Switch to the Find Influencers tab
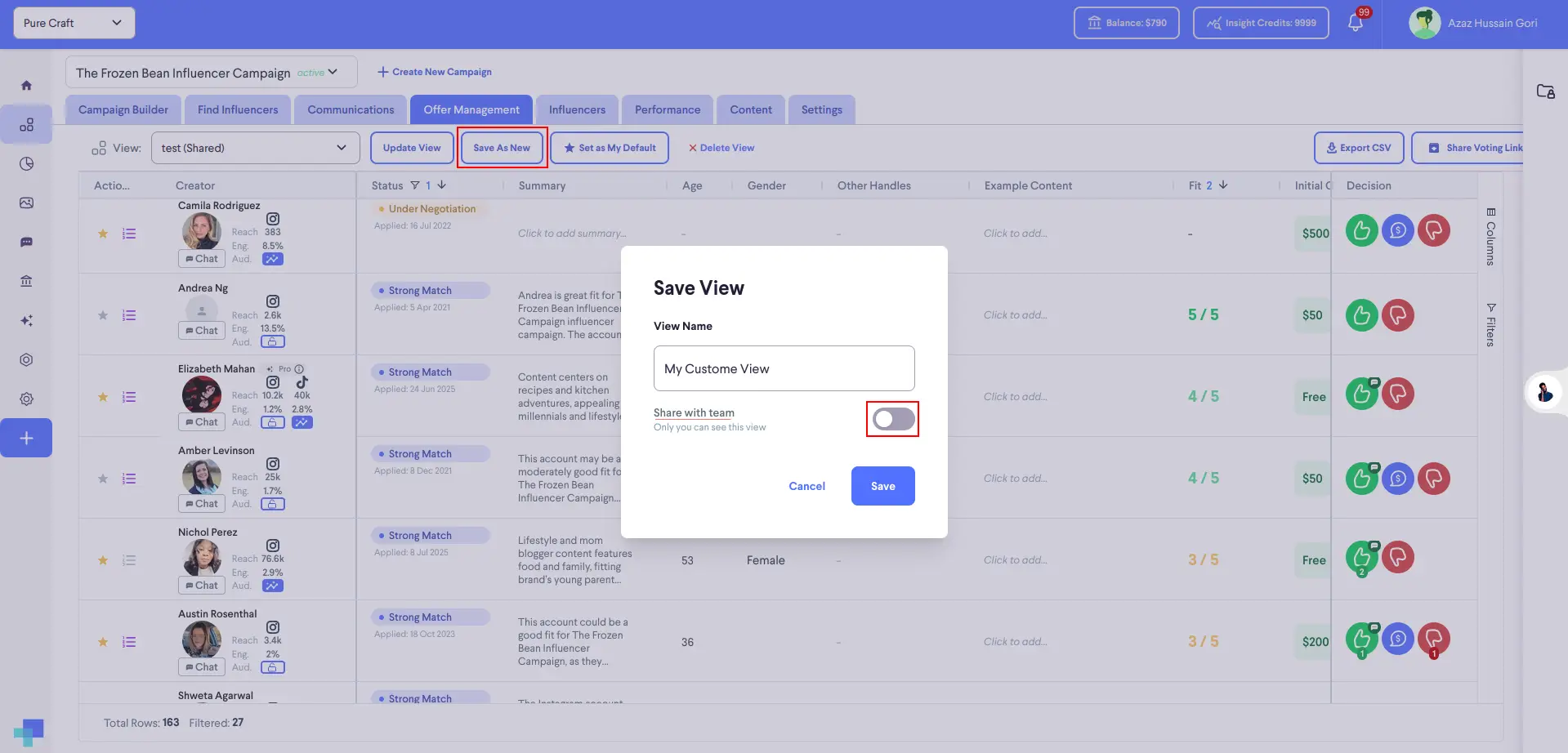1568x753 pixels. (238, 109)
